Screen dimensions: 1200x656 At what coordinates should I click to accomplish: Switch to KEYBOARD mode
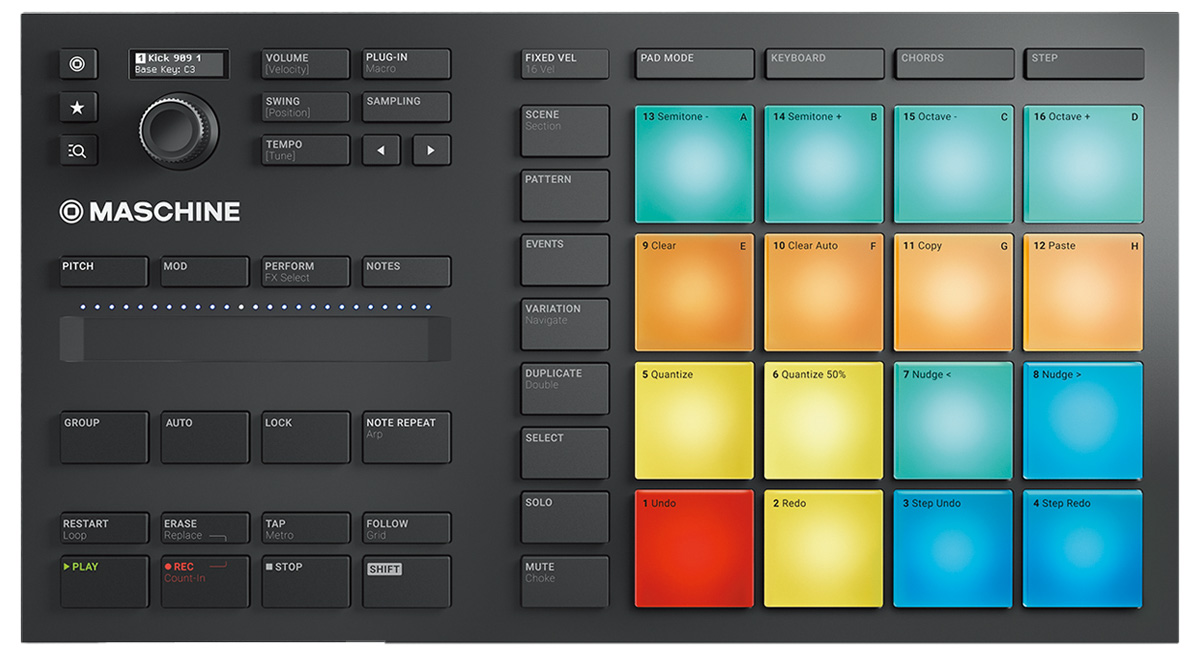point(824,64)
